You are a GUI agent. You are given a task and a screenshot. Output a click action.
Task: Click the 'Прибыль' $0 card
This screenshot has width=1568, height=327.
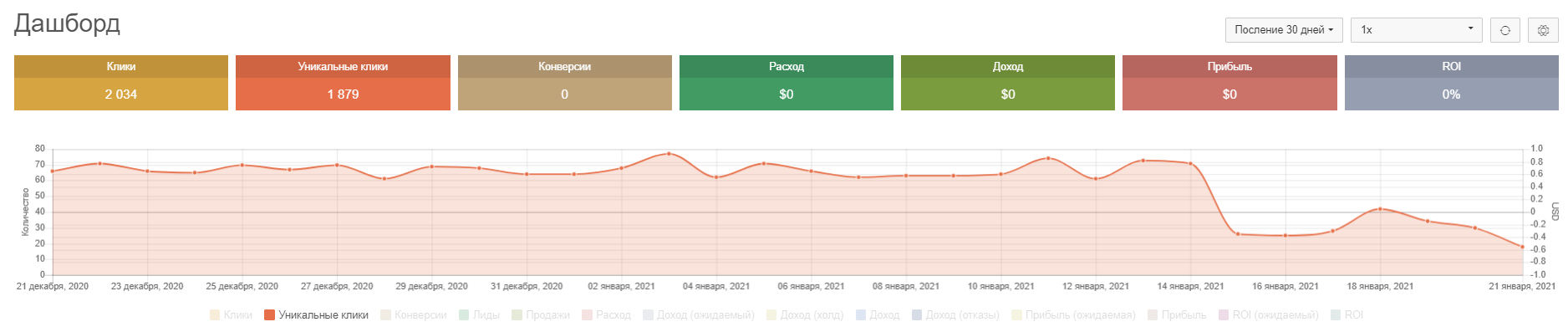pos(1229,83)
